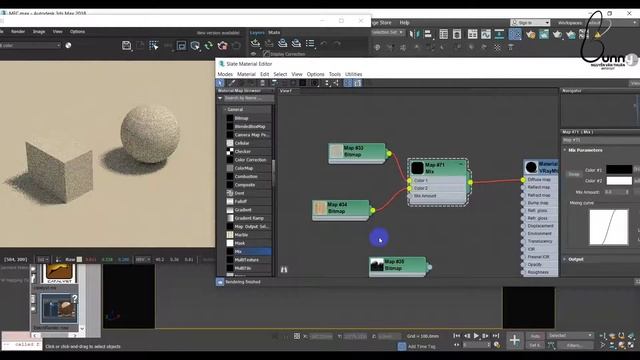Toggle the Scene Explorer icon
Screen dimensions: 640x360
pyautogui.click(x=444, y=34)
